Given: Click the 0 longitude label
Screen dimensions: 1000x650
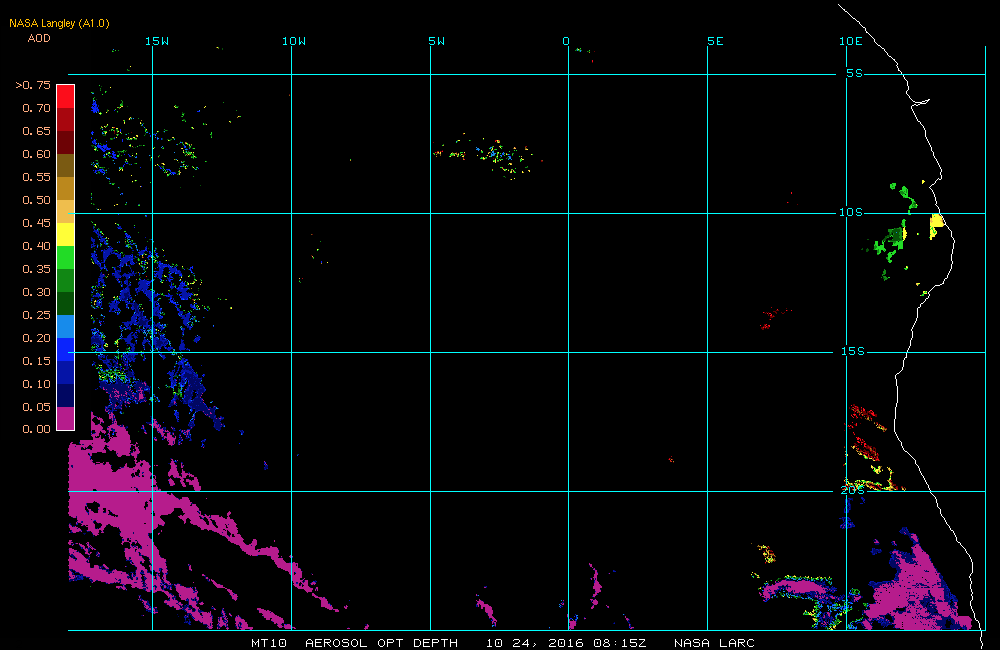Looking at the screenshot, I should (566, 41).
